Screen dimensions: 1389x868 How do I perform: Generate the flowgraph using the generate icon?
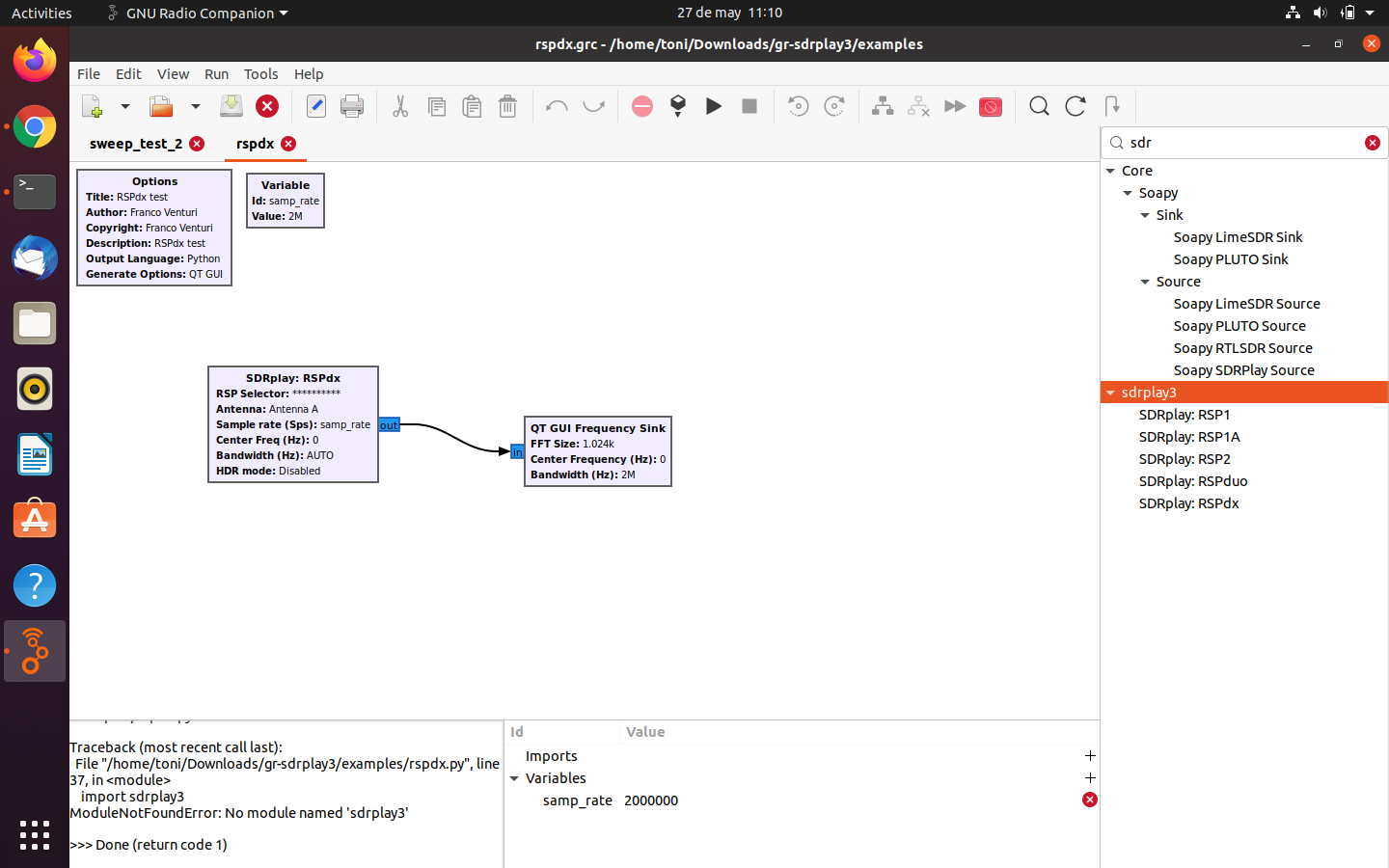677,106
